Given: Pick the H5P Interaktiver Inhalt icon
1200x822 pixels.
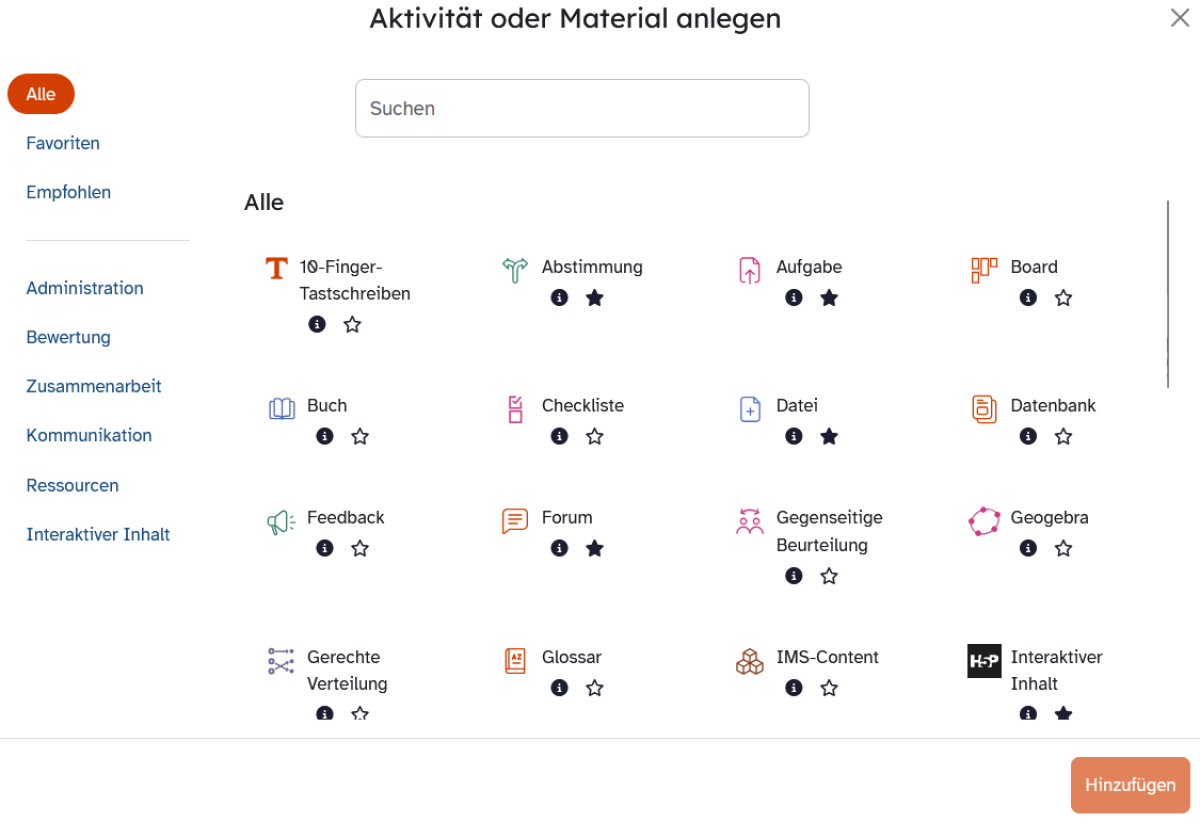Looking at the screenshot, I should click(984, 661).
